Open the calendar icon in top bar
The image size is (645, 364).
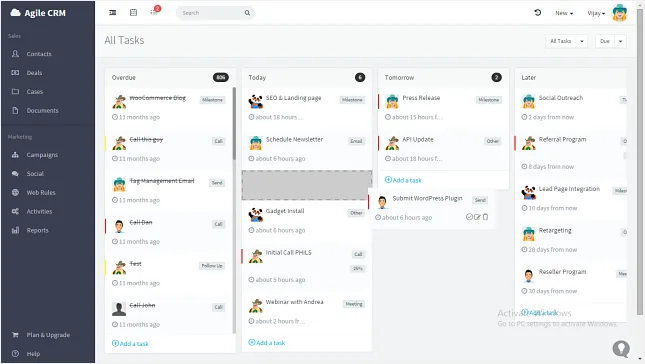tap(133, 13)
